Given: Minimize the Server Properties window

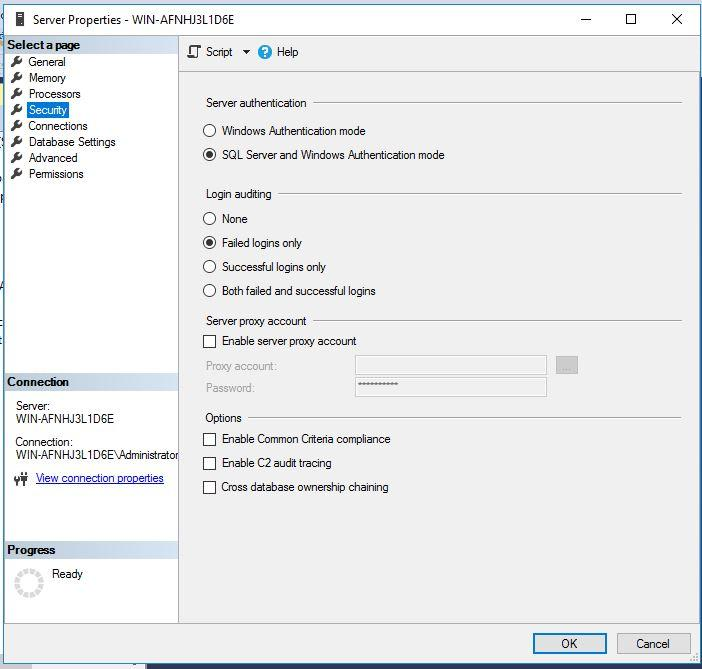Looking at the screenshot, I should [586, 19].
